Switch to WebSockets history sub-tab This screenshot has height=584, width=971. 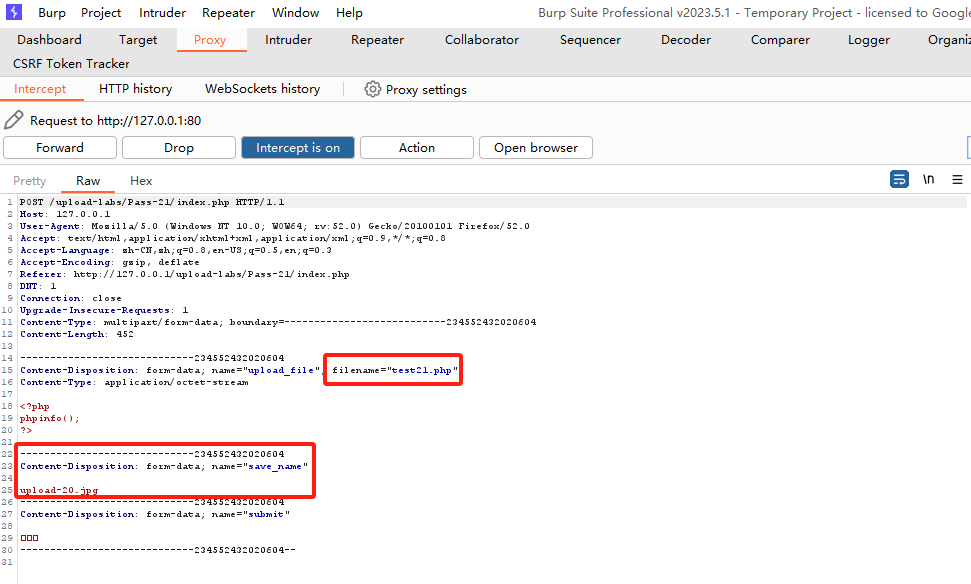263,89
